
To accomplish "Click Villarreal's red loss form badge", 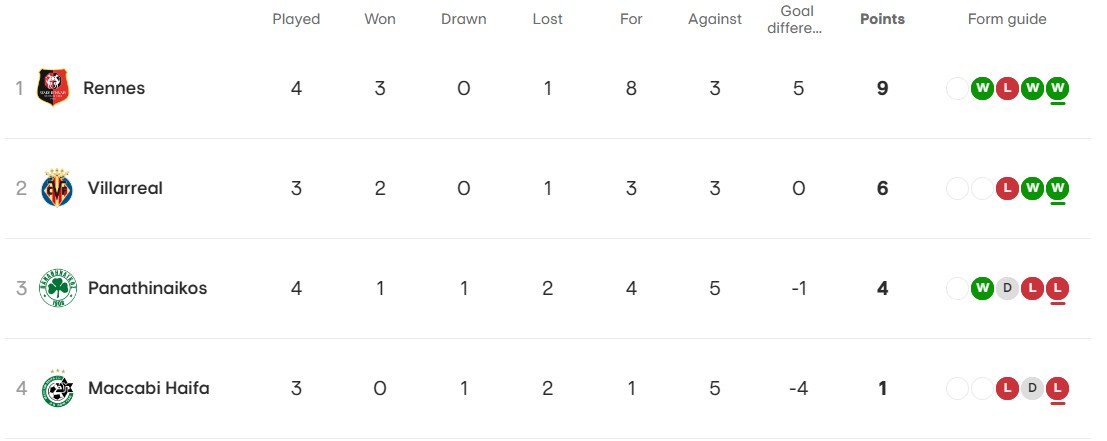I will pos(1008,188).
